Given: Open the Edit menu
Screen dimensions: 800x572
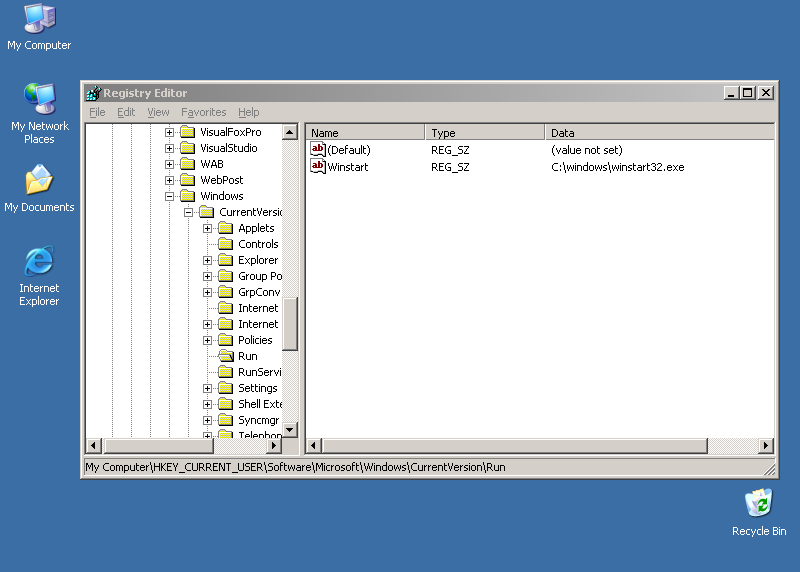Looking at the screenshot, I should click(x=126, y=112).
